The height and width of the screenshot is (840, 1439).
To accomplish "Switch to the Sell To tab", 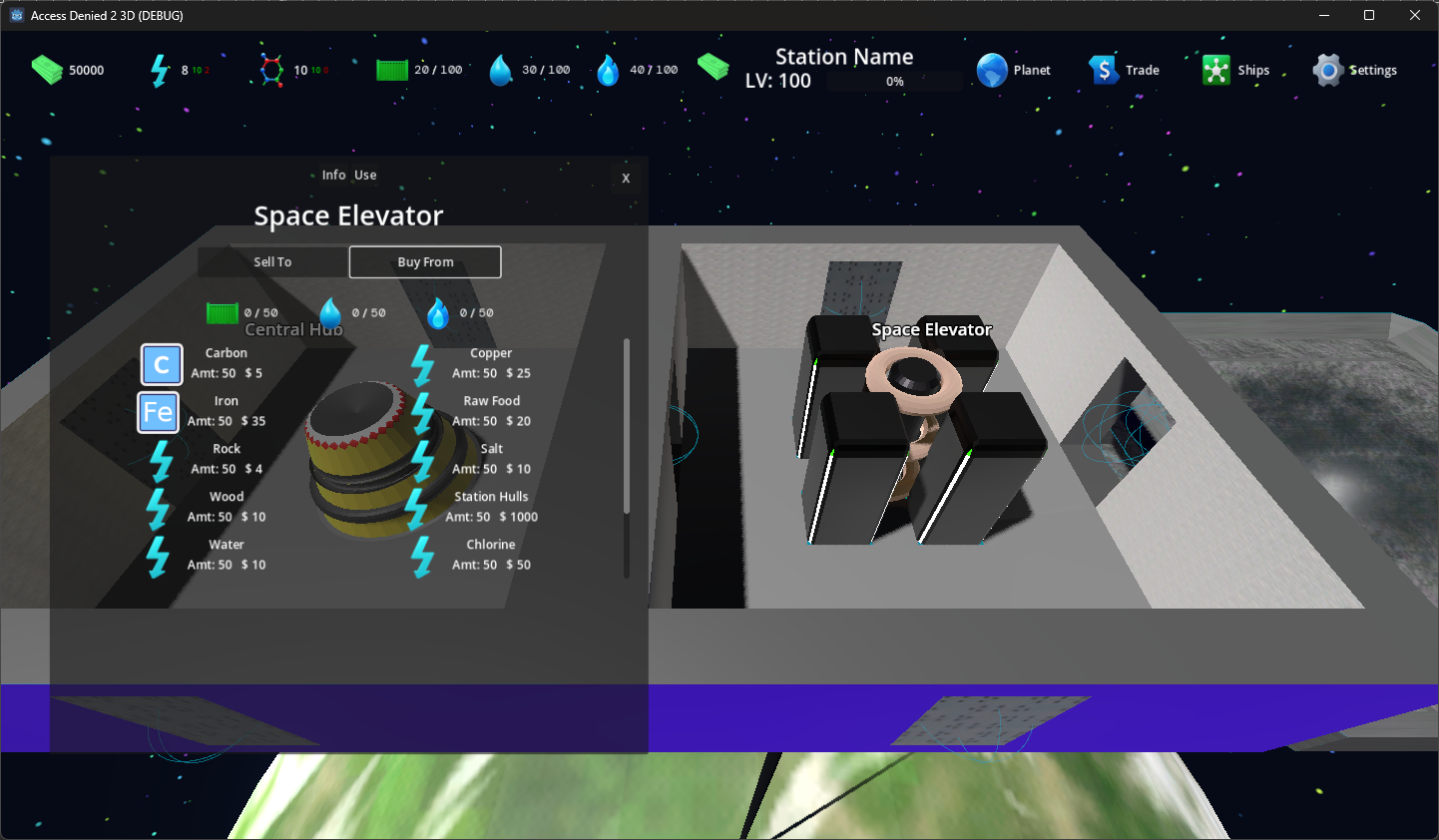I will tap(272, 262).
